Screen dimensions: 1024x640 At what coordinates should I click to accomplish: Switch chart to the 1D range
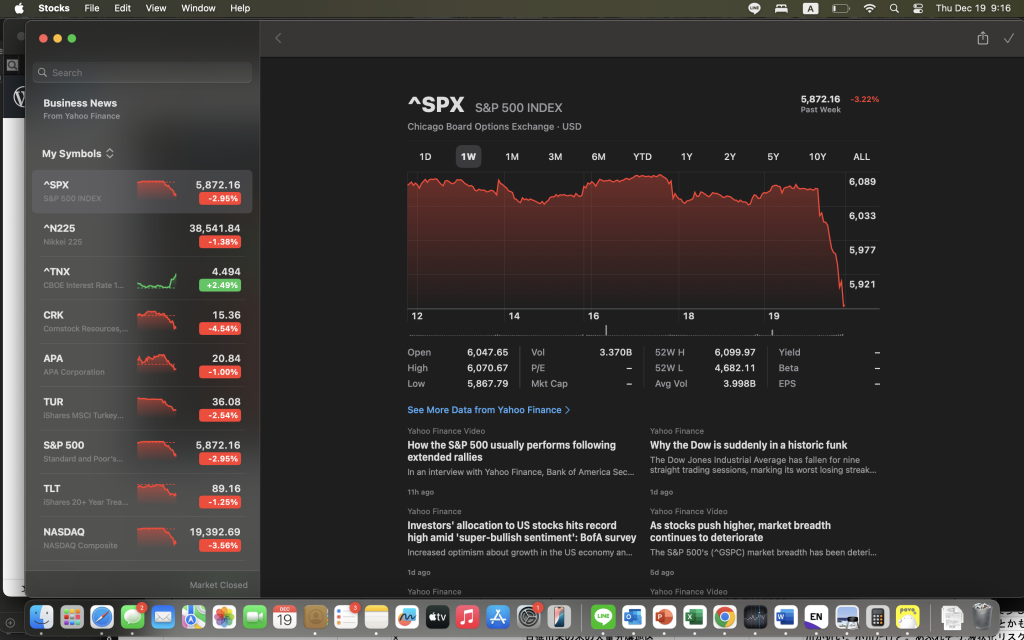(425, 157)
